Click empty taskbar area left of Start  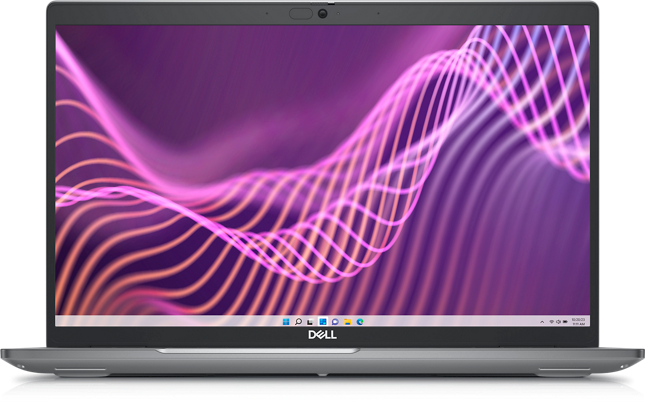pyautogui.click(x=150, y=322)
